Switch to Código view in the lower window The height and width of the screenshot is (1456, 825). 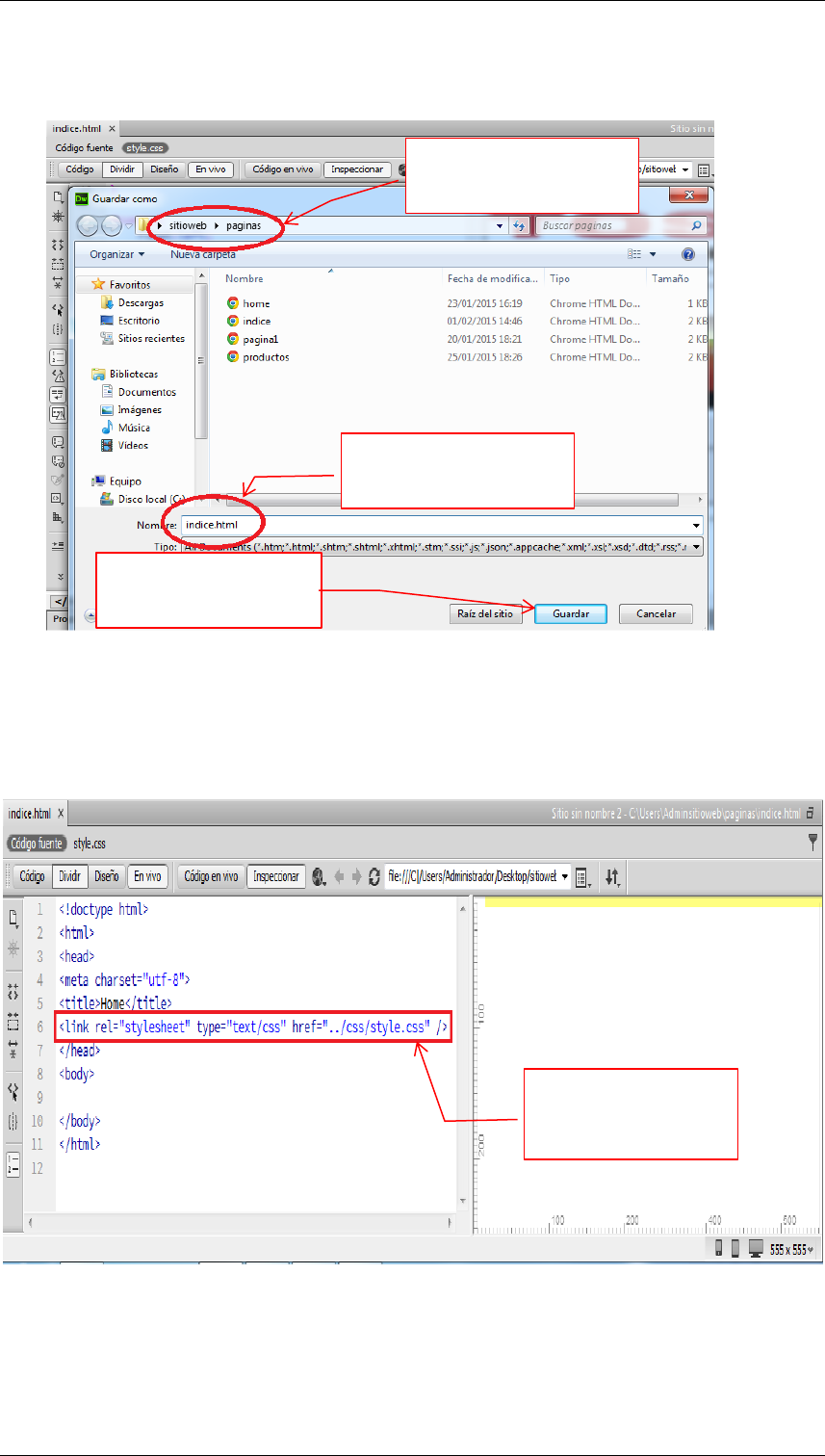point(32,876)
